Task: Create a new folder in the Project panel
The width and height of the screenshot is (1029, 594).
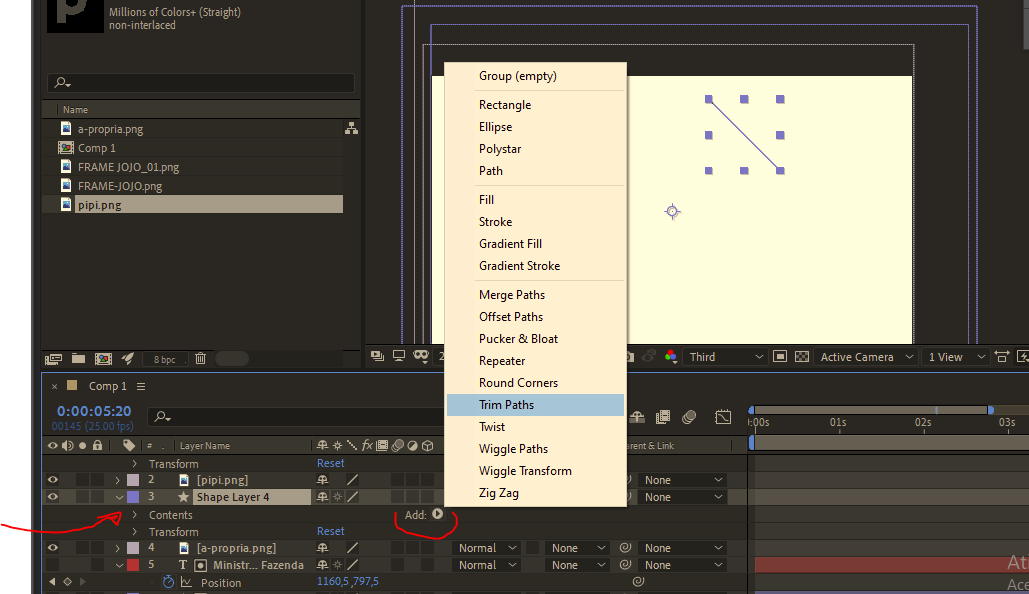Action: click(79, 358)
